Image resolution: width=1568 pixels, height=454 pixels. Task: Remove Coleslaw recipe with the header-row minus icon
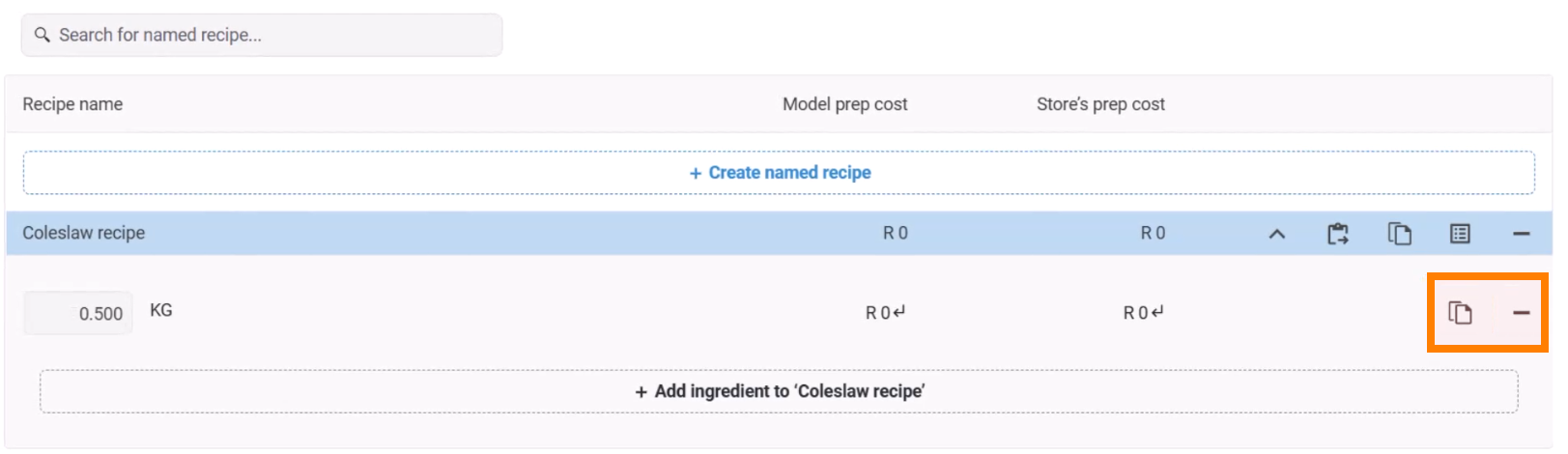(1521, 234)
